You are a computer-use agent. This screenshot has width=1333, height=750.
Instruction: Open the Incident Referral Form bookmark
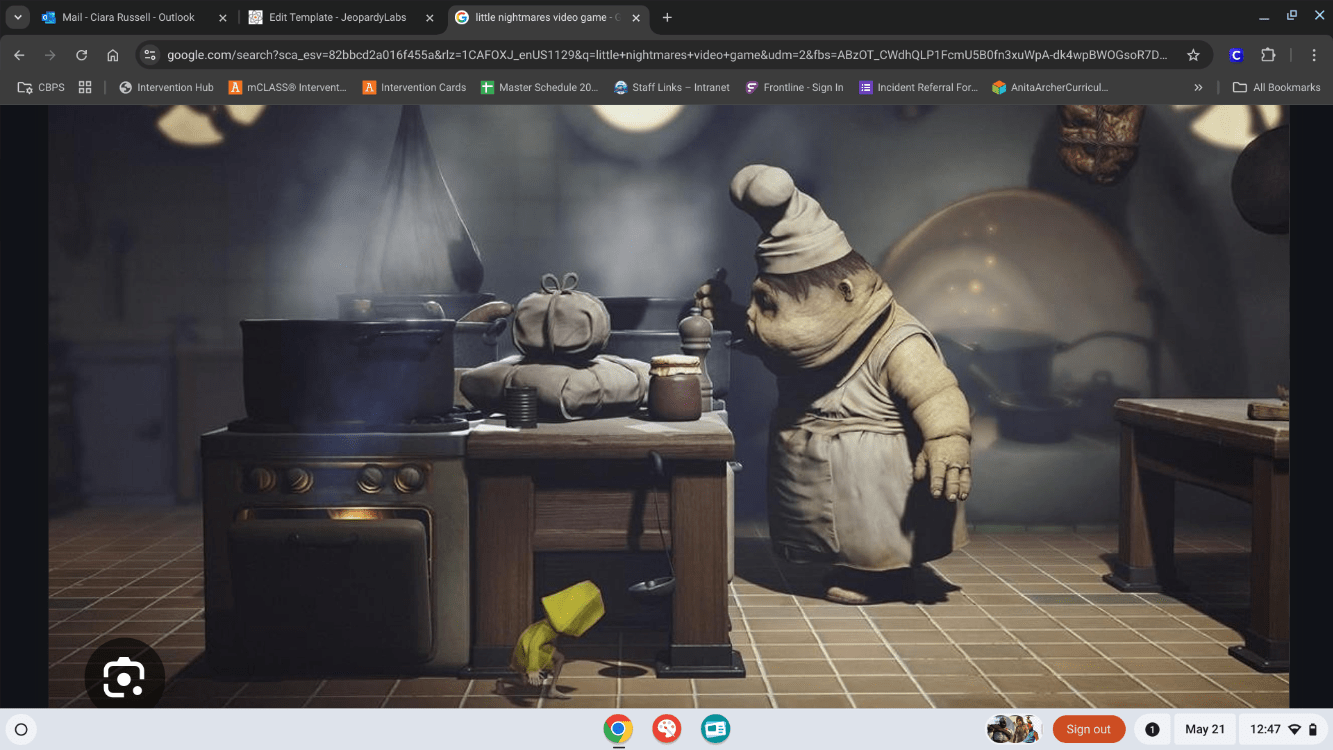tap(918, 87)
